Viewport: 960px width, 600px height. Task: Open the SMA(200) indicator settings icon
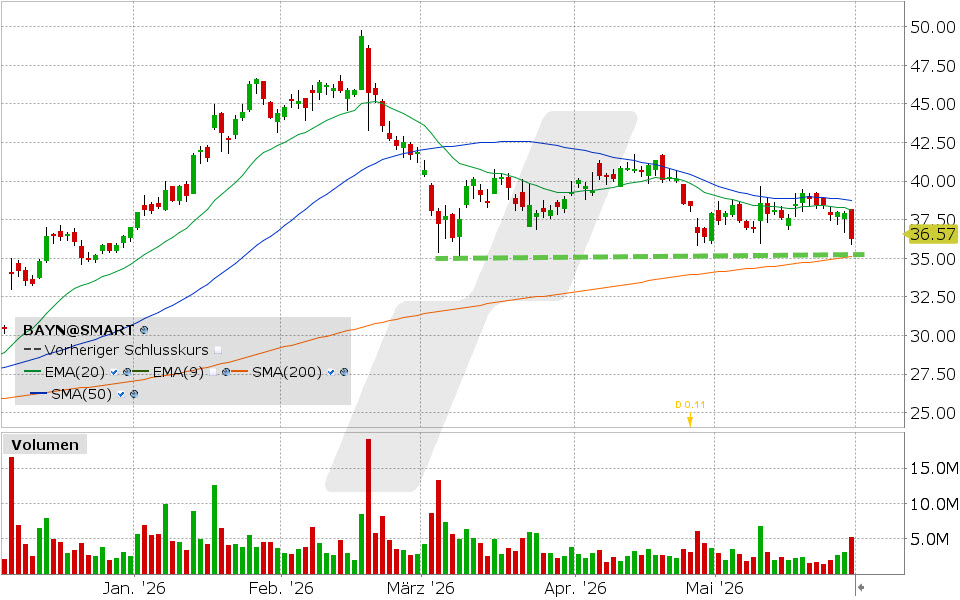pos(344,372)
